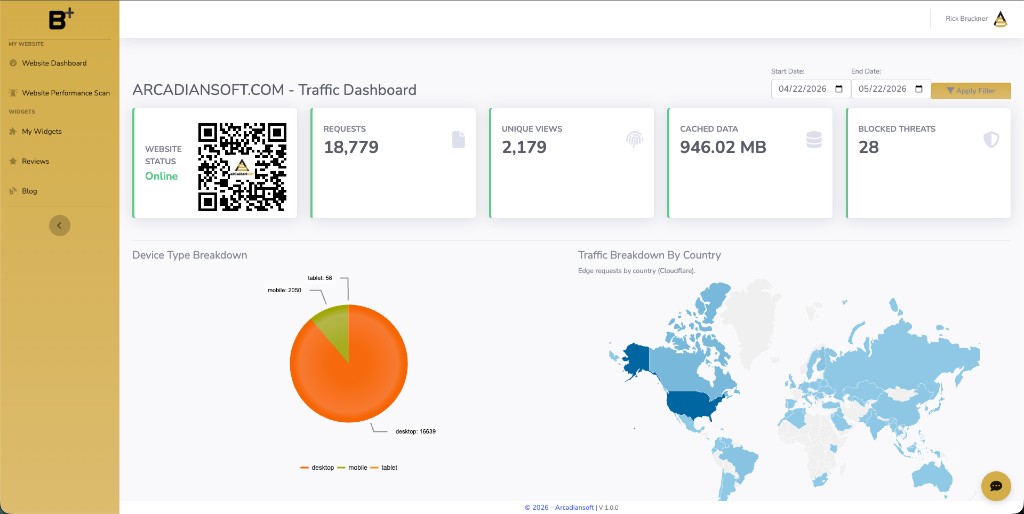Click the Blog feed icon

coord(13,191)
